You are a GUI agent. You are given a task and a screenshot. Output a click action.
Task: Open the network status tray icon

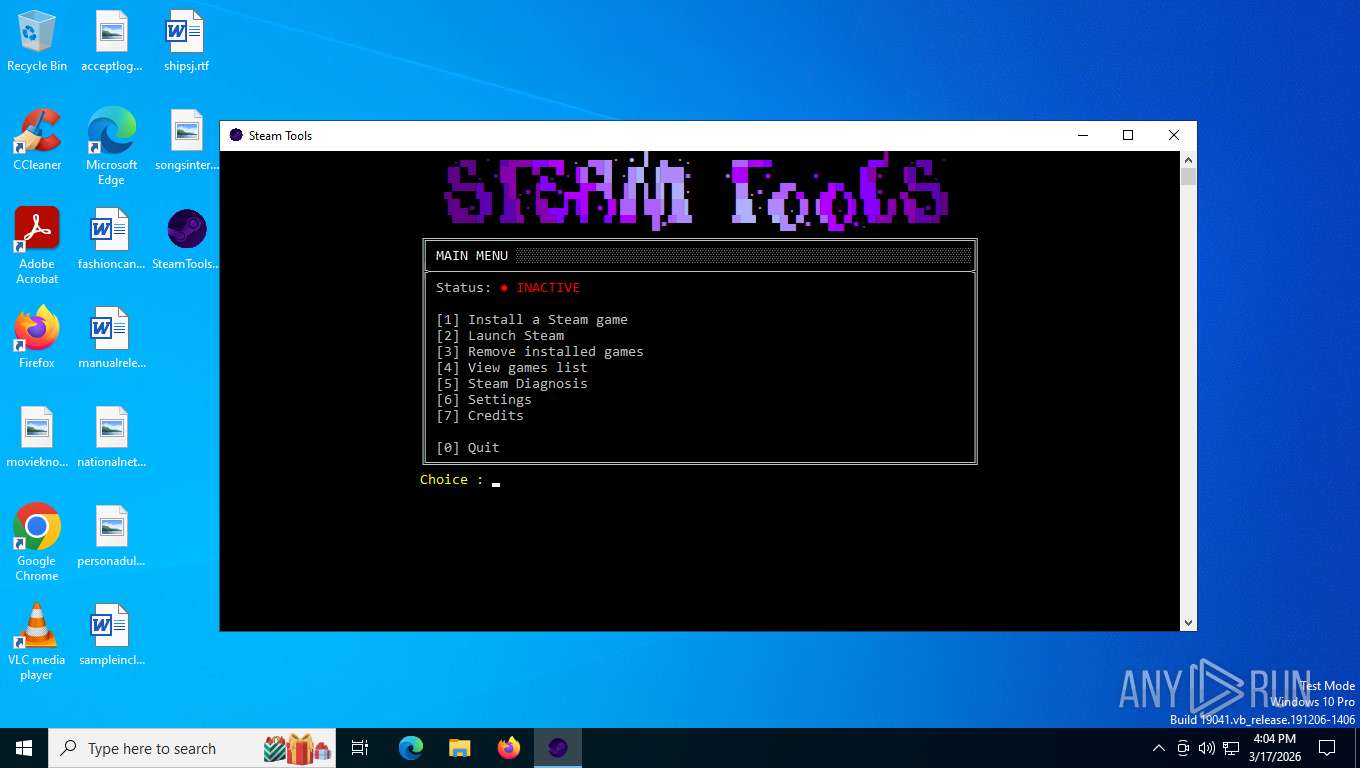click(x=1231, y=748)
